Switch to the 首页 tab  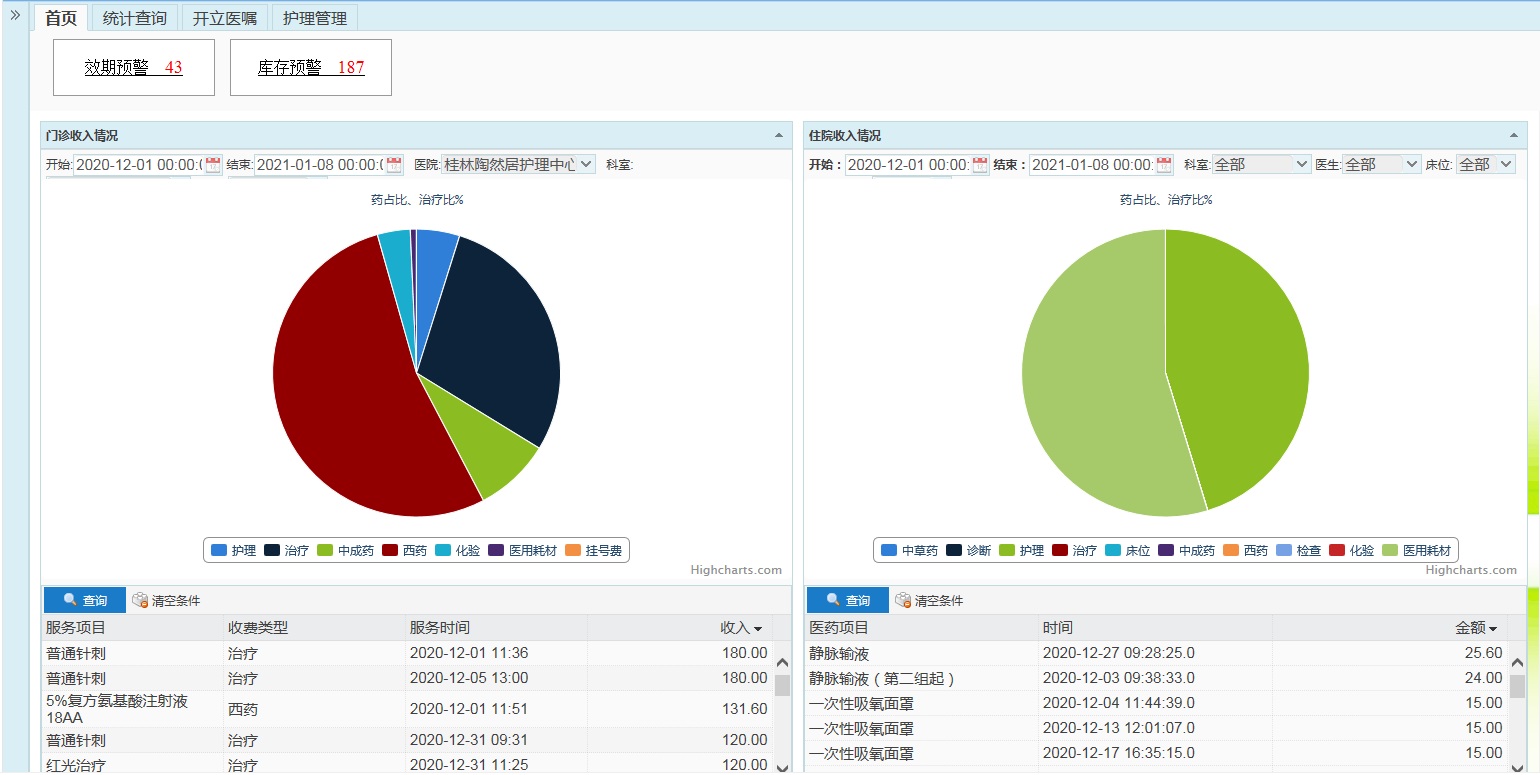[61, 18]
